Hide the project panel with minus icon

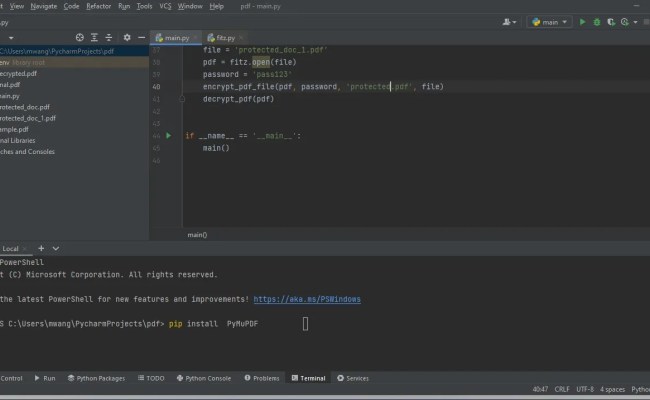tap(141, 38)
